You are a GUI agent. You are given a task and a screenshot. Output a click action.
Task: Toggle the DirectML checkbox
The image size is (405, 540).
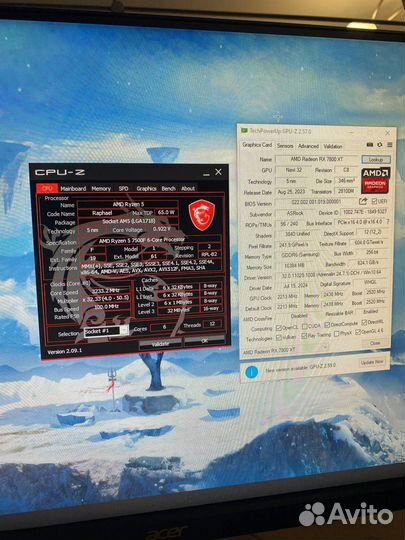click(364, 323)
